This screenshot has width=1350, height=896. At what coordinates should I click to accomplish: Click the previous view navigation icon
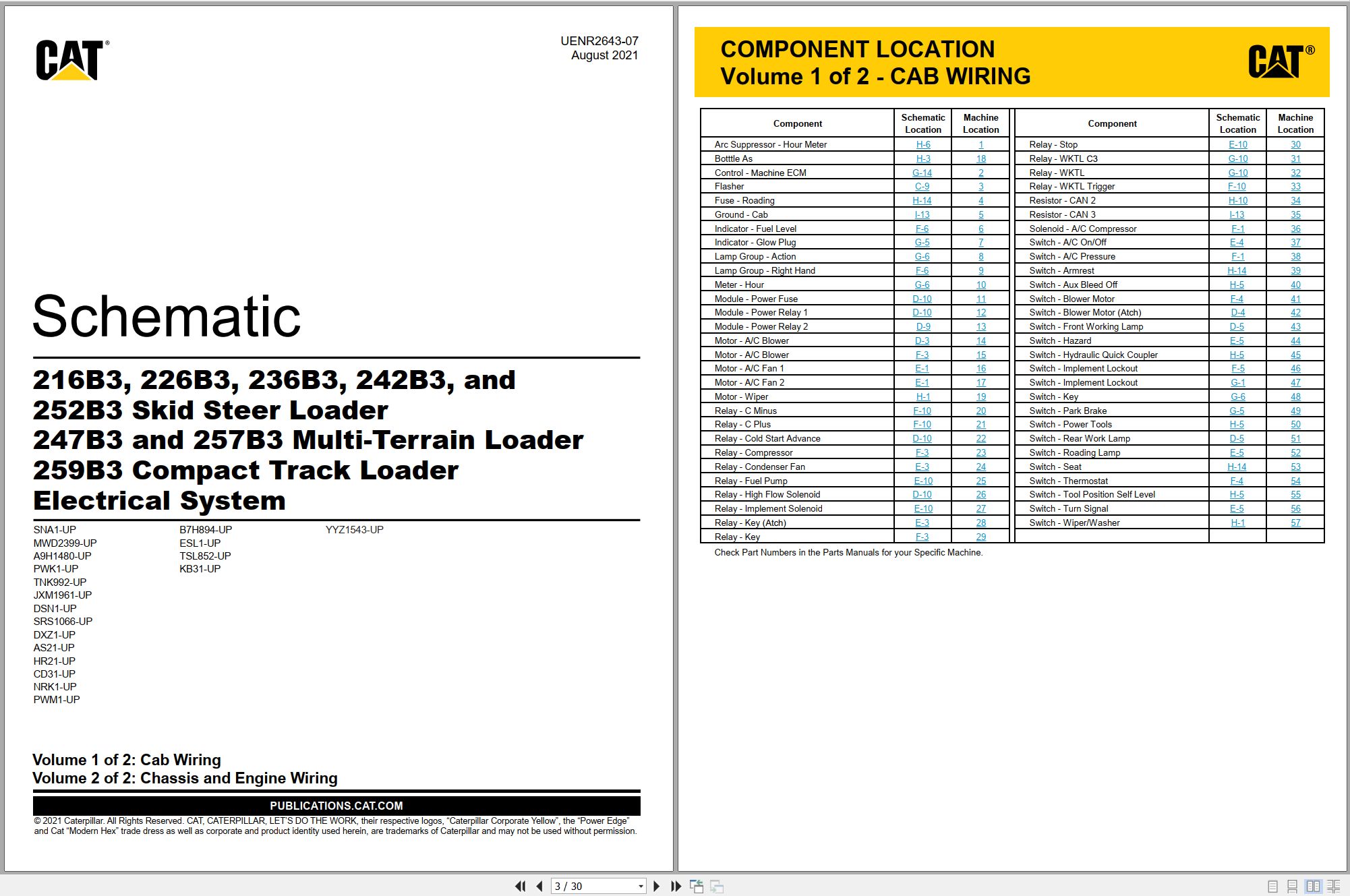696,886
